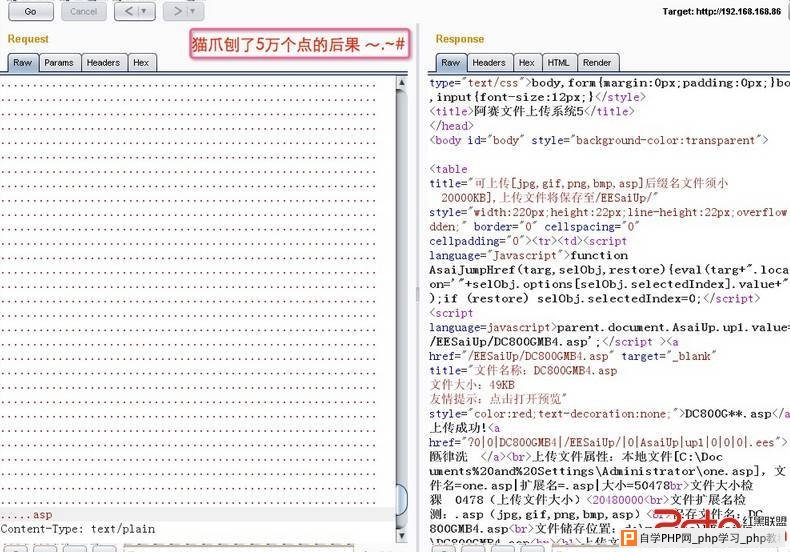
Task: Click the '<body id="body"' line
Action: (x=599, y=140)
